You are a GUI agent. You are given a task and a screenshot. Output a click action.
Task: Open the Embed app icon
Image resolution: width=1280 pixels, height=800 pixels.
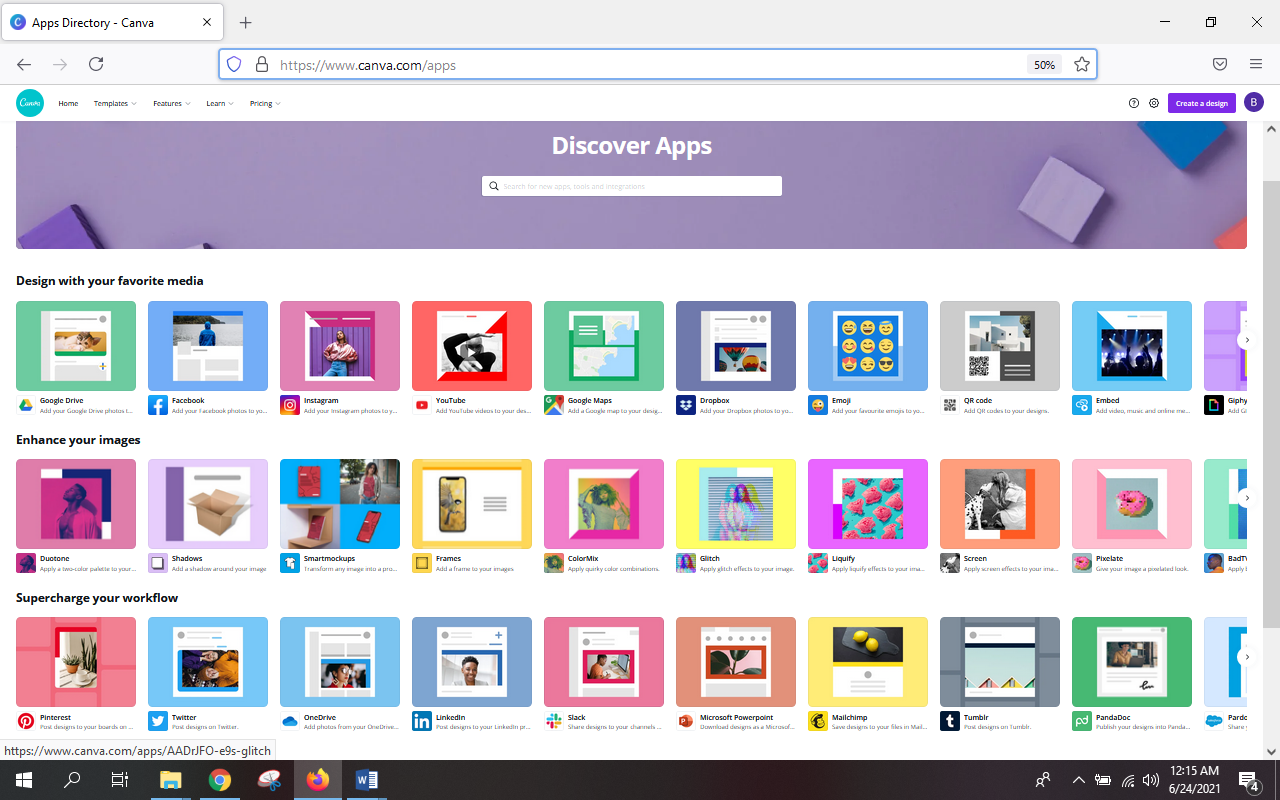(1082, 405)
